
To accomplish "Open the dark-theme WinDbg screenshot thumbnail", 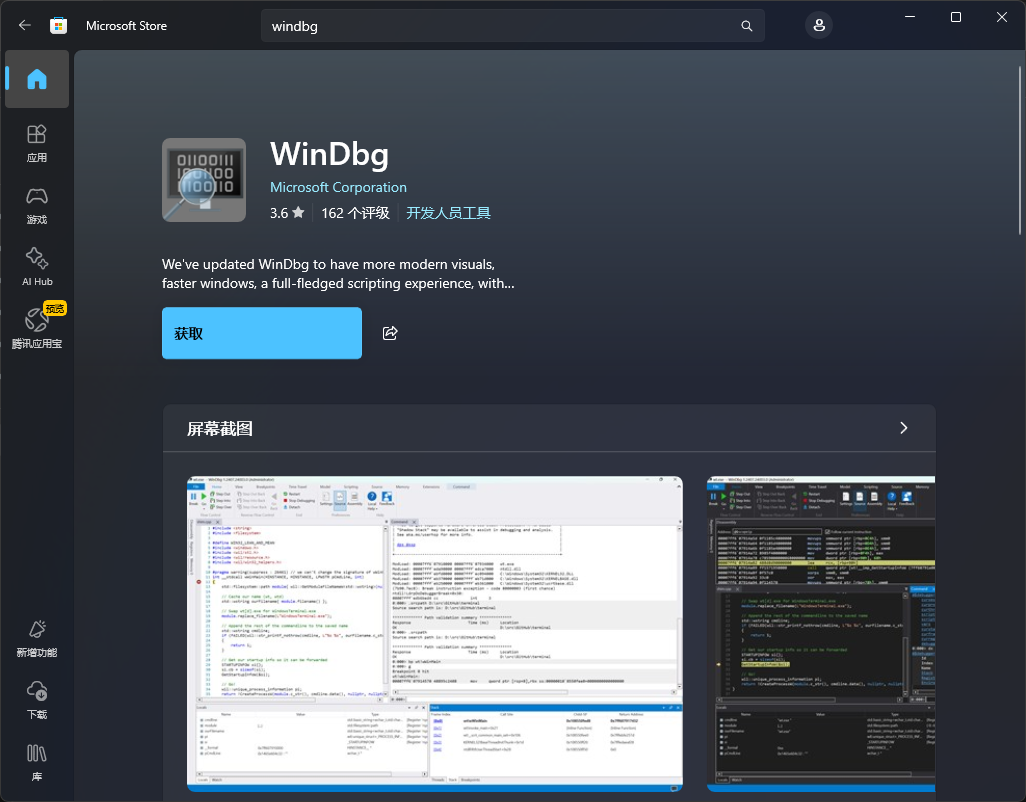I will 821,634.
